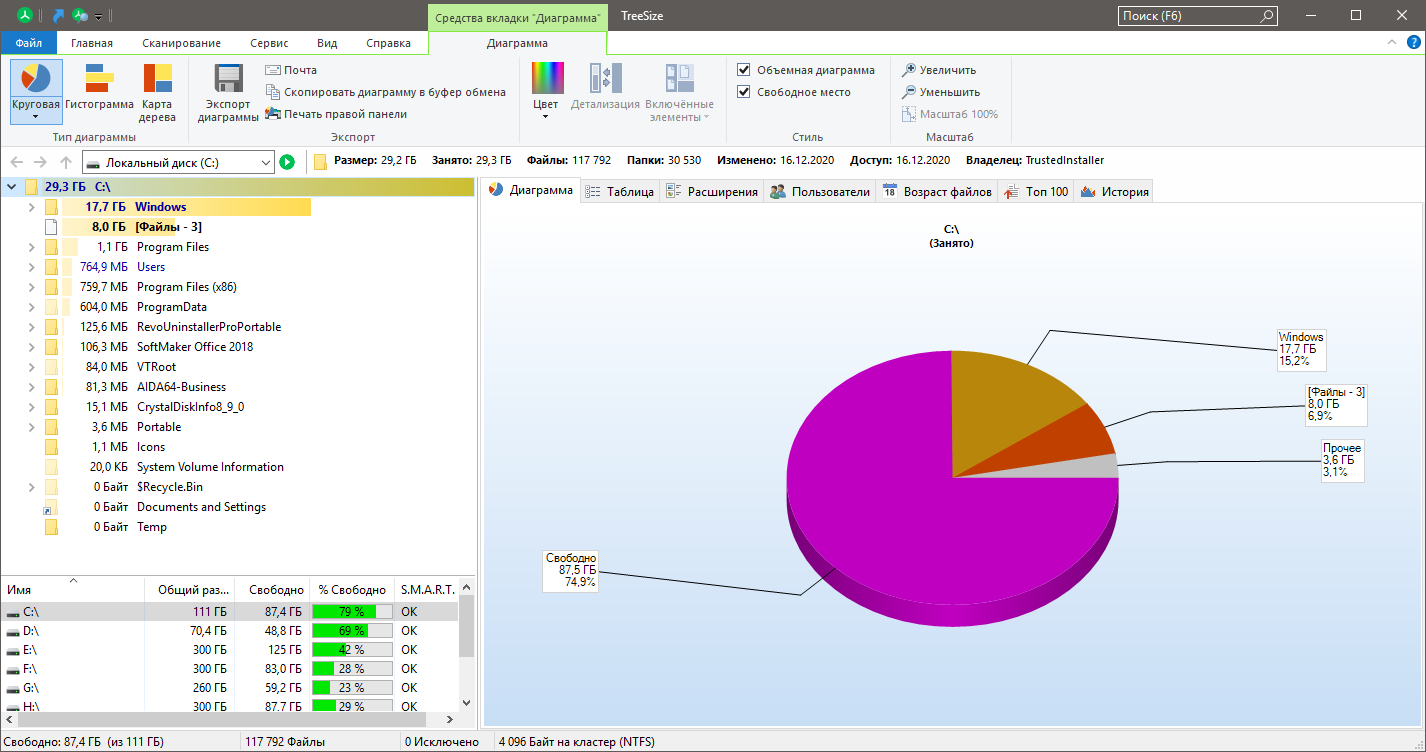This screenshot has width=1426, height=752.
Task: Click Уменьшить zoom out icon
Action: (x=909, y=92)
